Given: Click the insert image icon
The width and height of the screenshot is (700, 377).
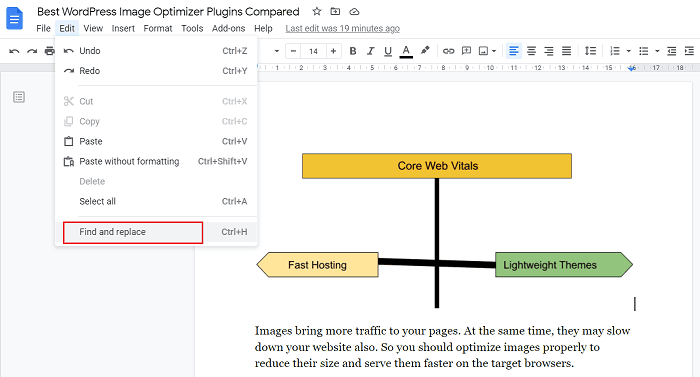Looking at the screenshot, I should point(483,51).
